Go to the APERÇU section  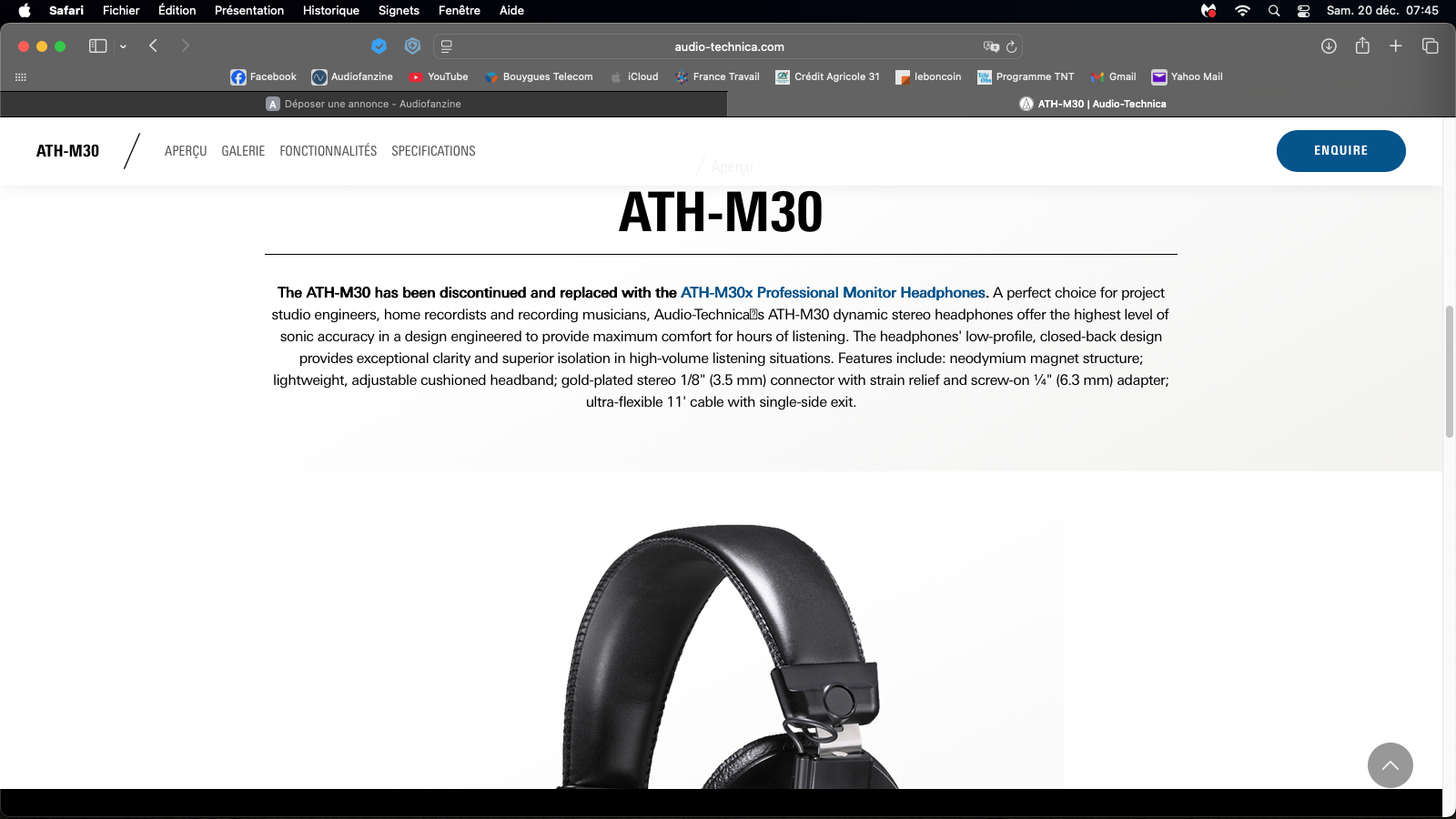186,151
